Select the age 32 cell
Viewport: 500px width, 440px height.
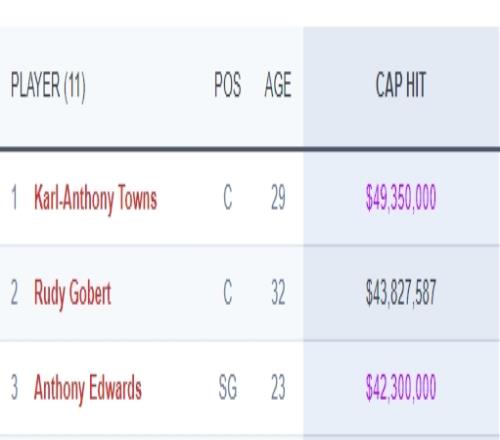coord(278,292)
